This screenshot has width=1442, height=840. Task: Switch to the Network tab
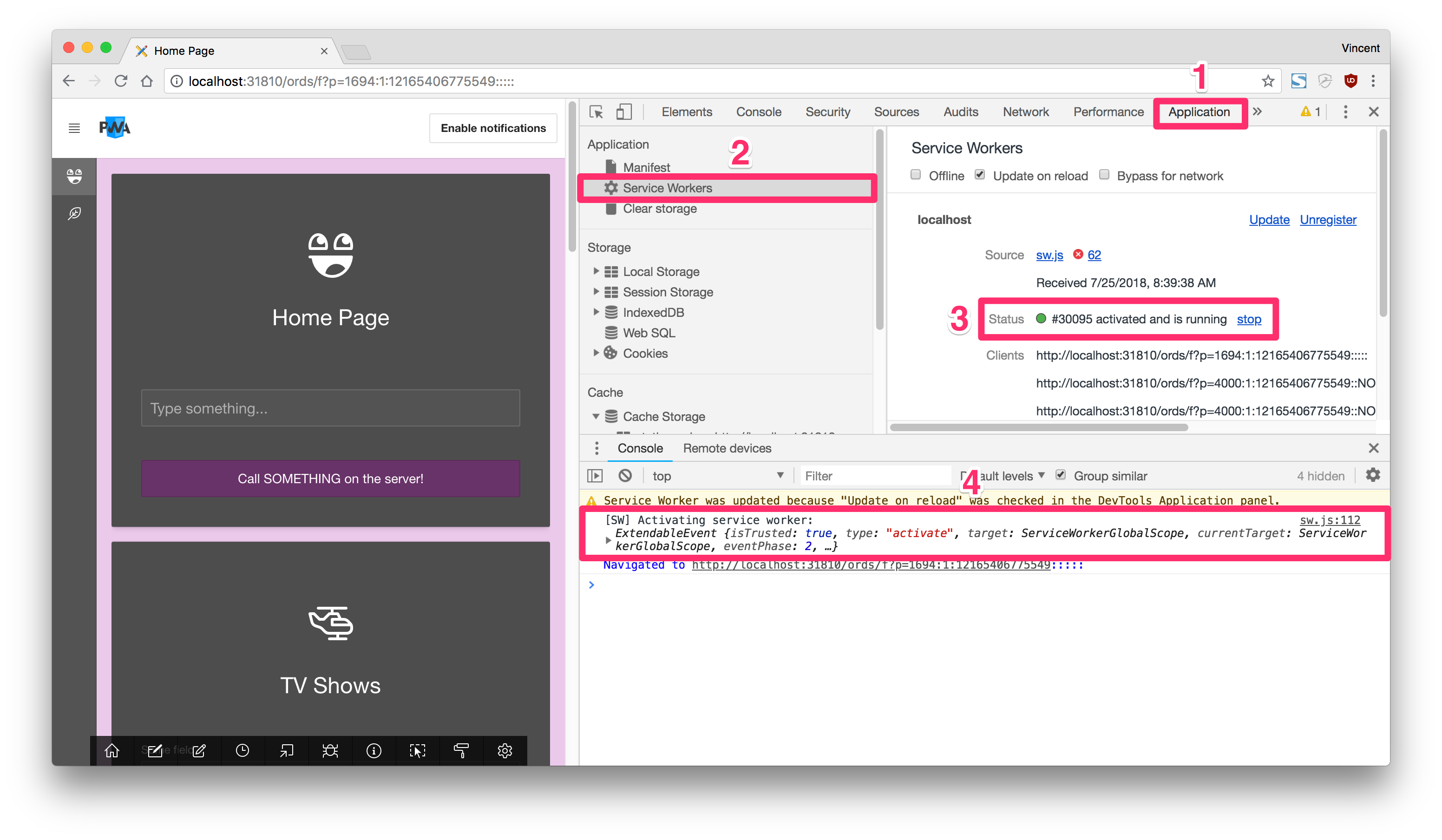1025,112
